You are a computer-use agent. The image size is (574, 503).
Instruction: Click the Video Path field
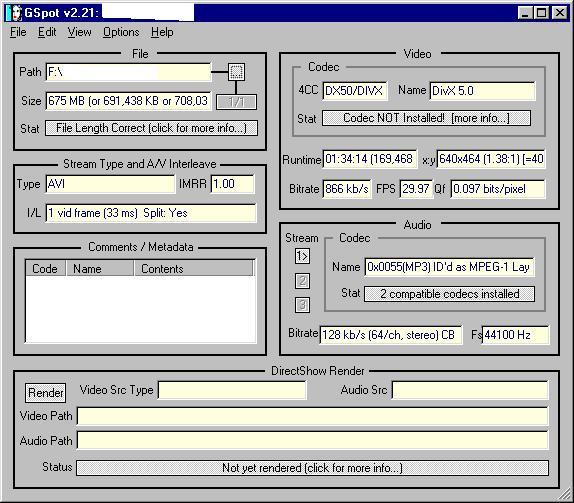click(x=313, y=416)
